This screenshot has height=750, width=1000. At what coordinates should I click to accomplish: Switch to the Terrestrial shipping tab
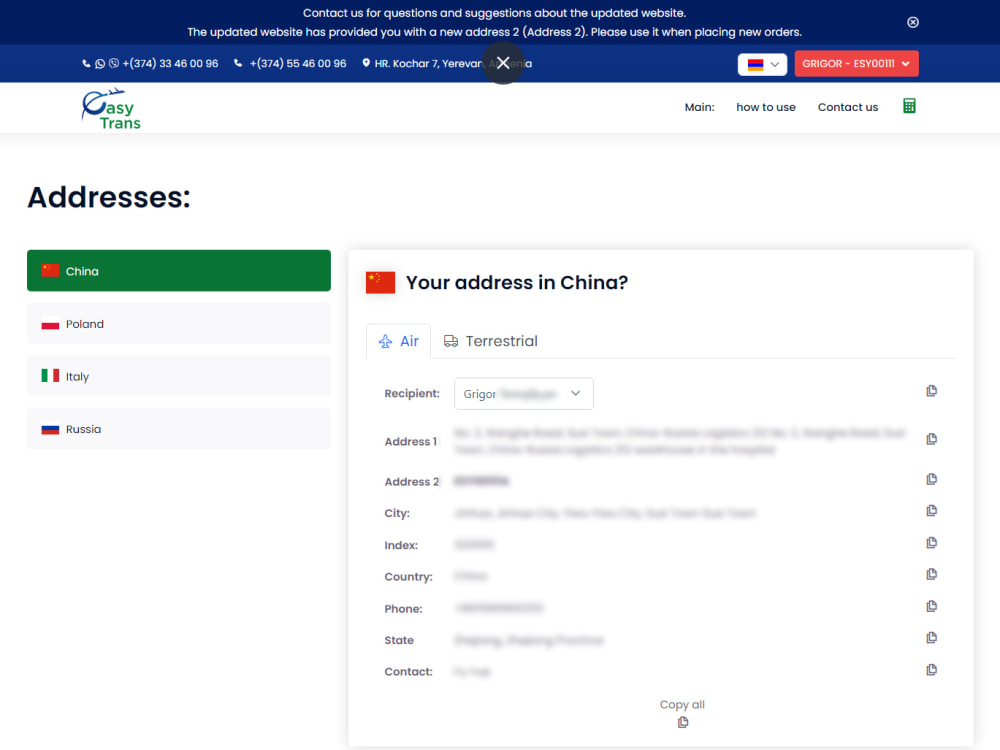coord(490,341)
